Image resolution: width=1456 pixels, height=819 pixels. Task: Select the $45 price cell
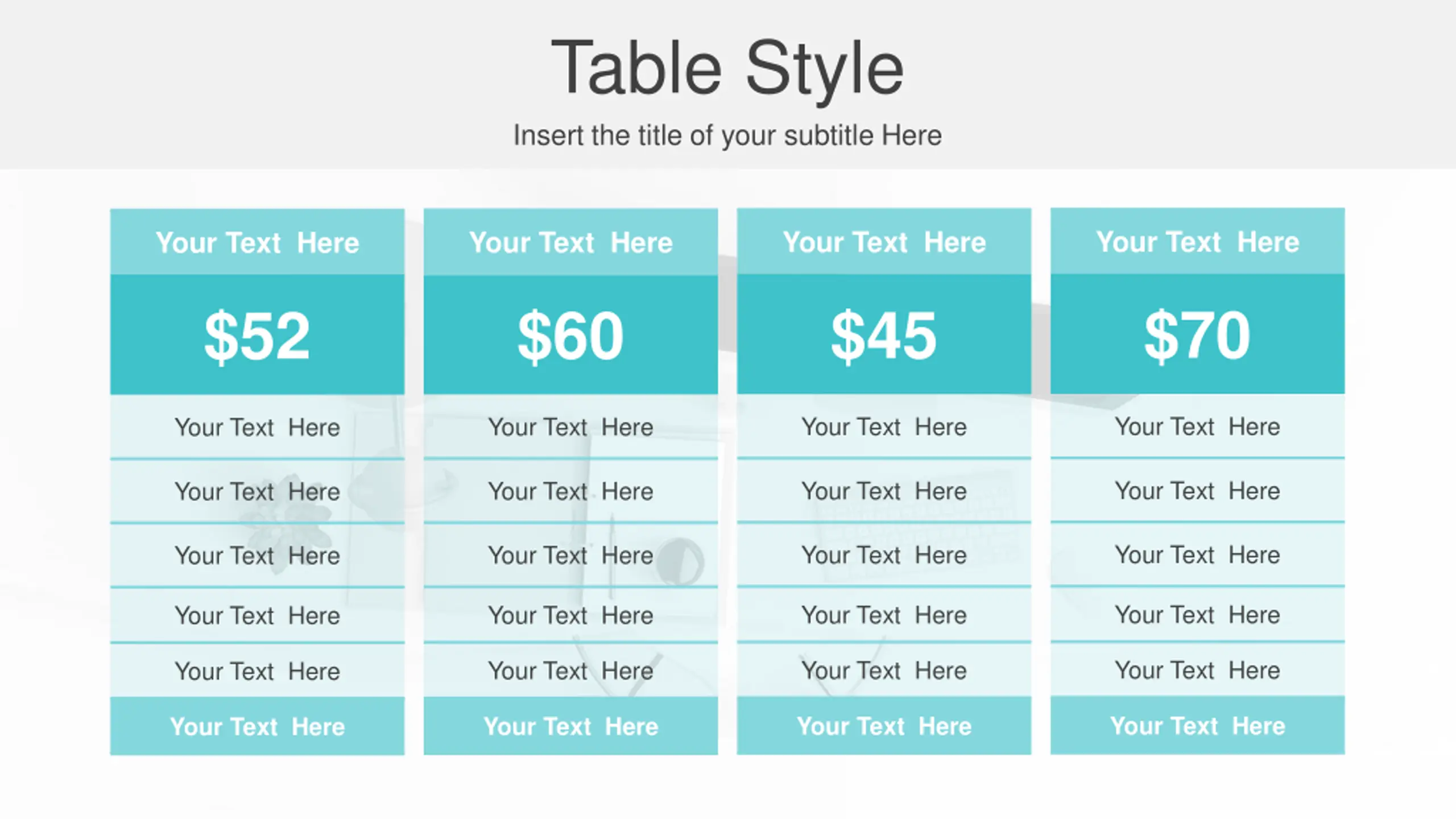pos(884,334)
